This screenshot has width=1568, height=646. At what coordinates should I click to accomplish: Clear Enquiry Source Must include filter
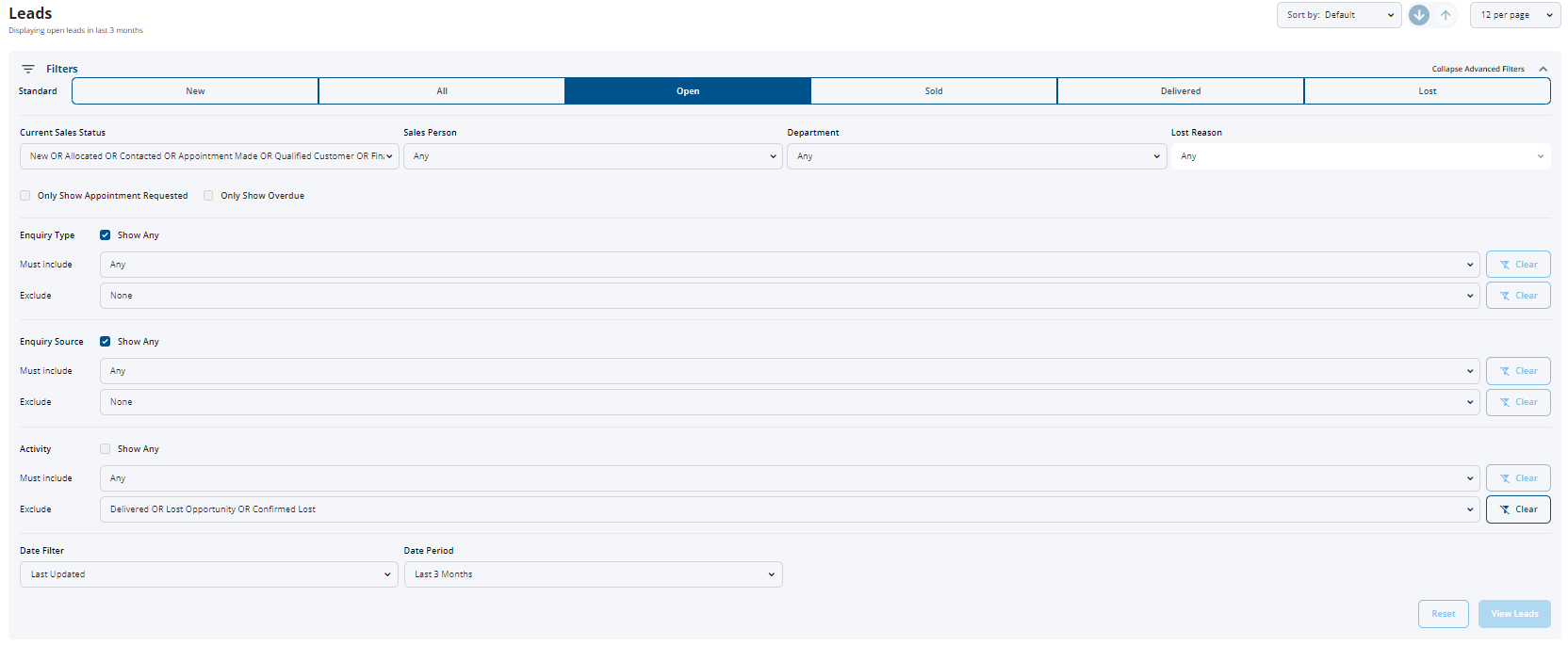pos(1518,371)
